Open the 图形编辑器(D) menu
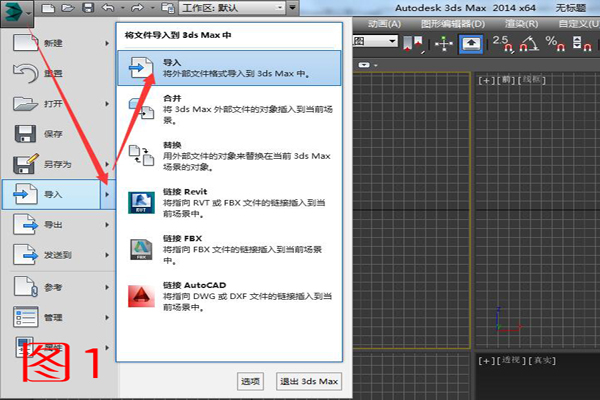Screen dimensions: 600x400 (x=453, y=24)
